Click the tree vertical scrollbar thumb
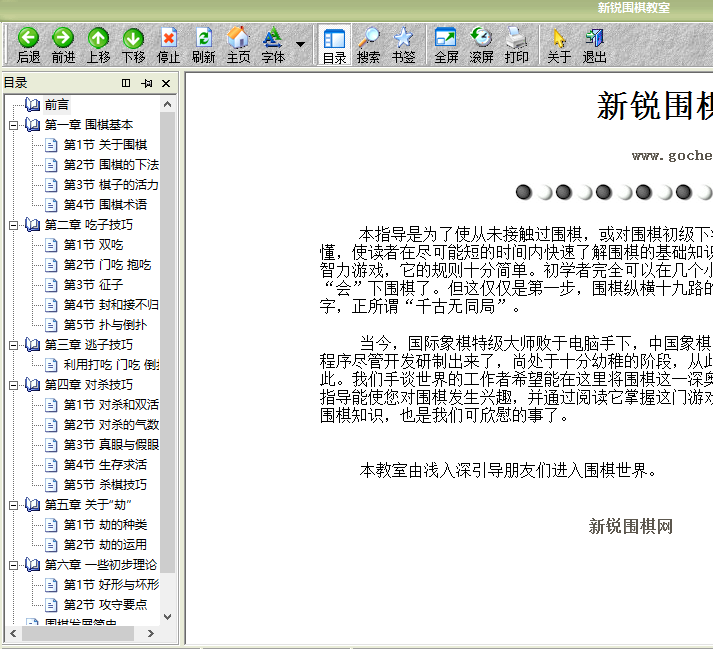This screenshot has width=713, height=649. point(167,342)
